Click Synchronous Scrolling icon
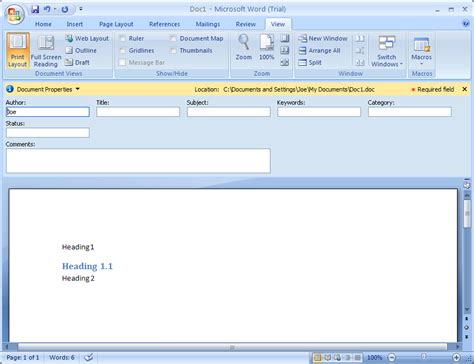 [360, 50]
